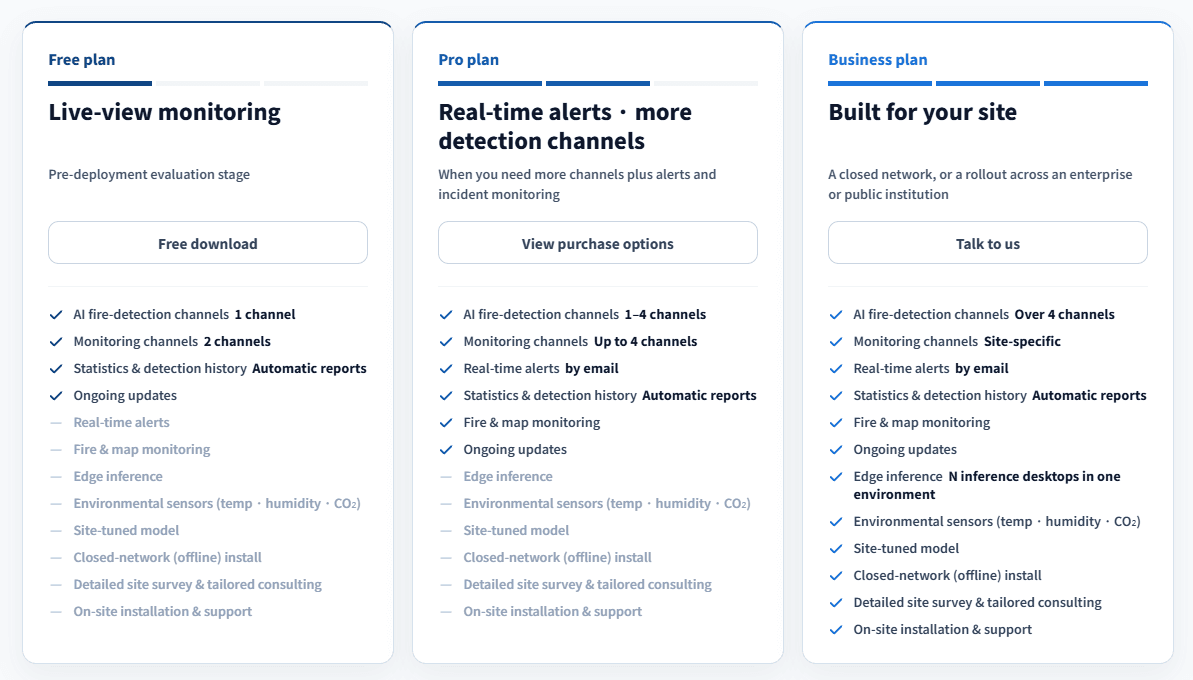The width and height of the screenshot is (1193, 680).
Task: Click Business plan's 'Detailed site survey & tailored consulting'
Action: 978,602
